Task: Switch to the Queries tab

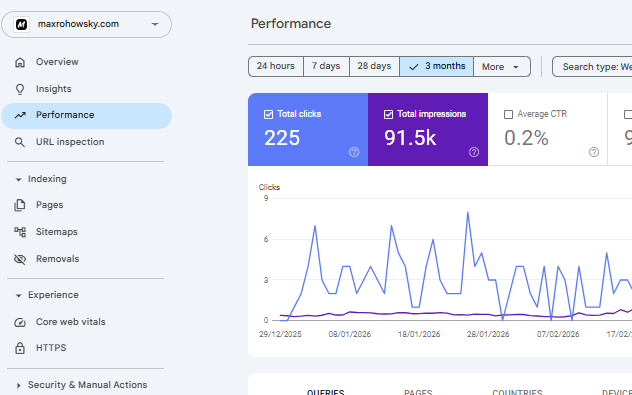Action: [x=326, y=392]
